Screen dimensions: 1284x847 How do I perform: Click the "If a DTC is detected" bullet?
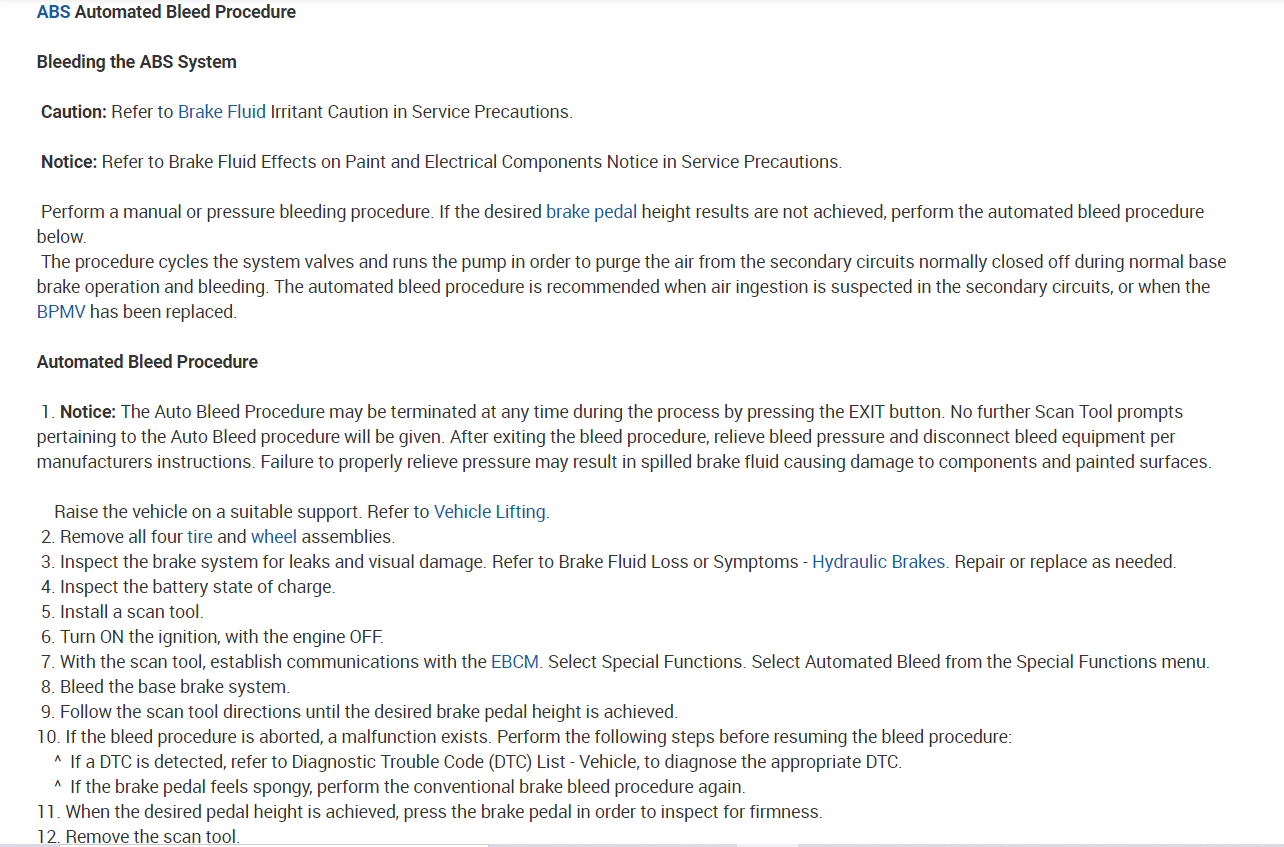(485, 762)
